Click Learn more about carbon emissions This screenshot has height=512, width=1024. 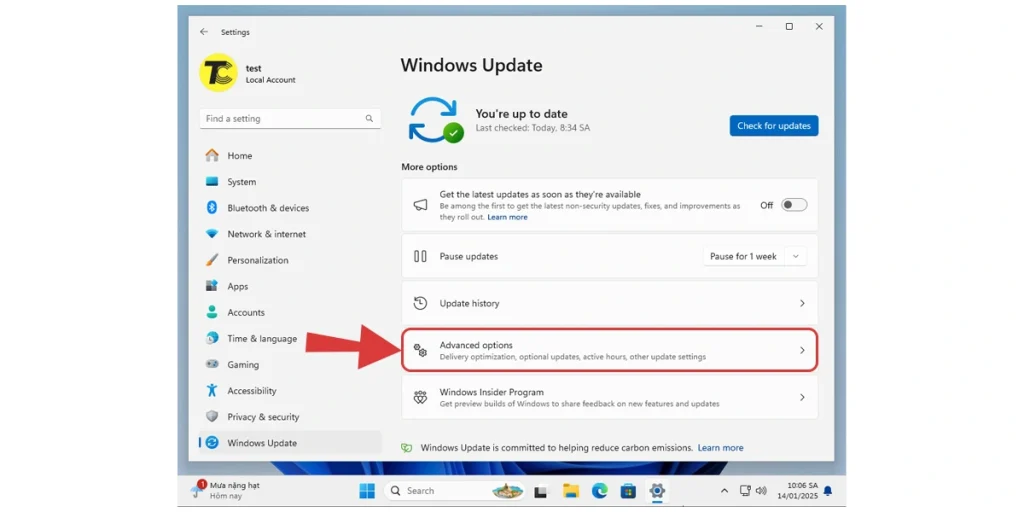pyautogui.click(x=720, y=448)
